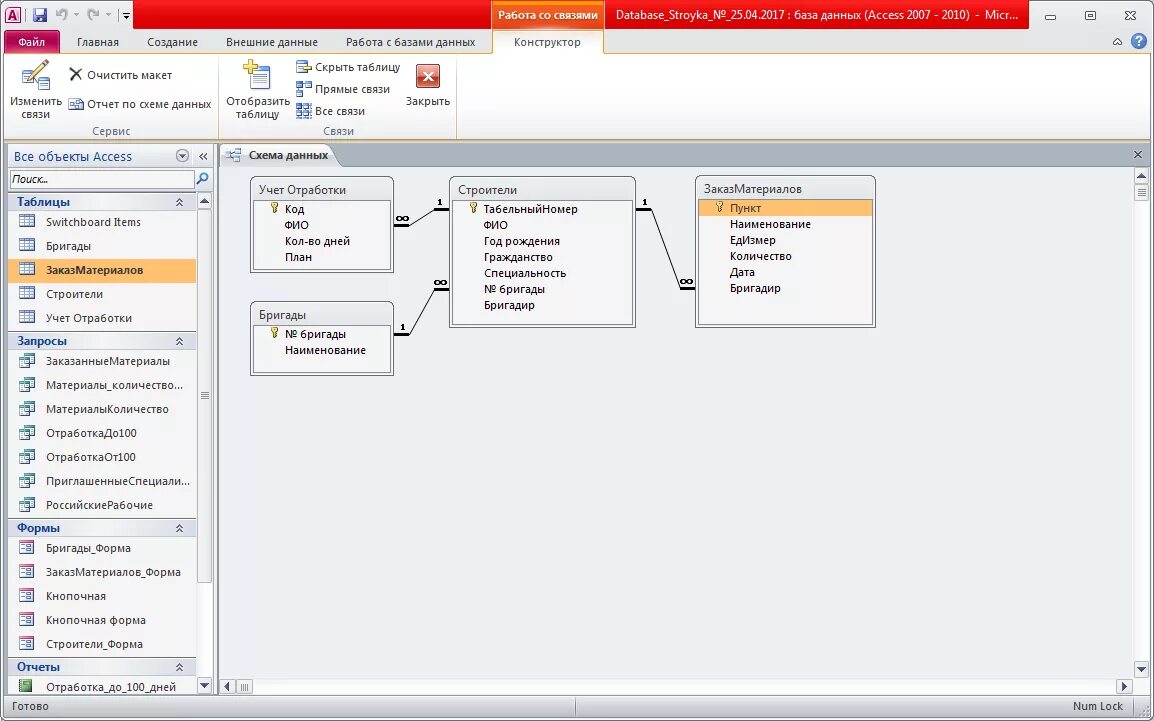The height and width of the screenshot is (721, 1154).
Task: Select Строители table in navigation pane
Action: [102, 294]
